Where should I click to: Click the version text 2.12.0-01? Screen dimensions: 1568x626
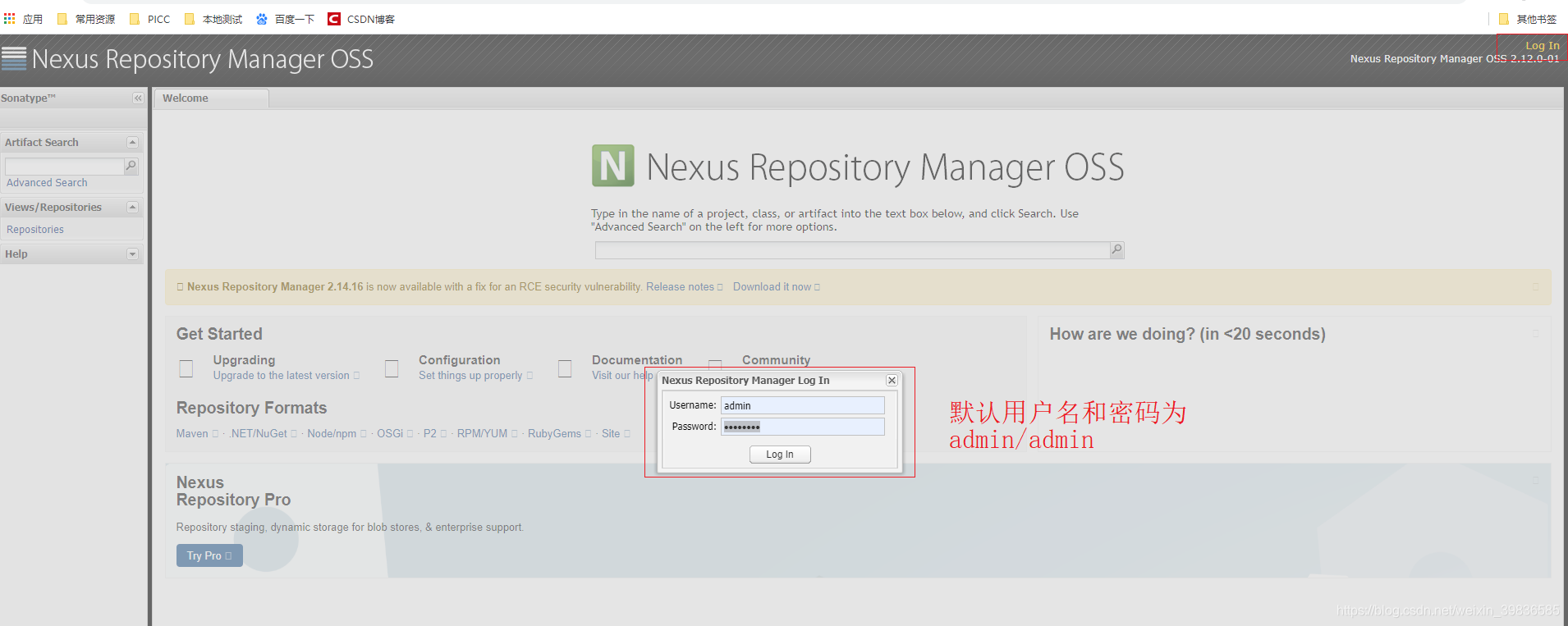coord(1534,59)
